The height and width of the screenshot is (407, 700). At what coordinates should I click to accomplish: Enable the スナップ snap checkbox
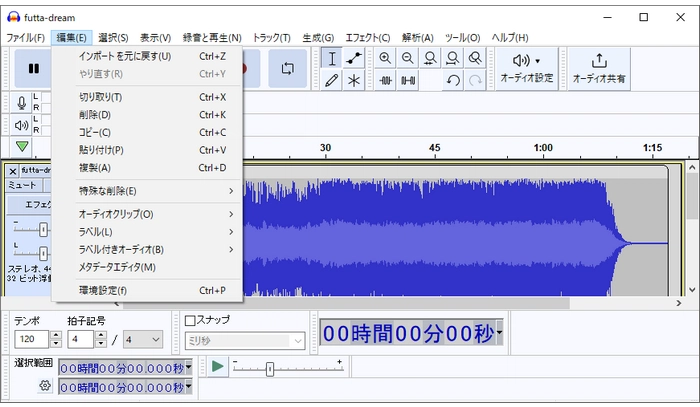click(191, 320)
